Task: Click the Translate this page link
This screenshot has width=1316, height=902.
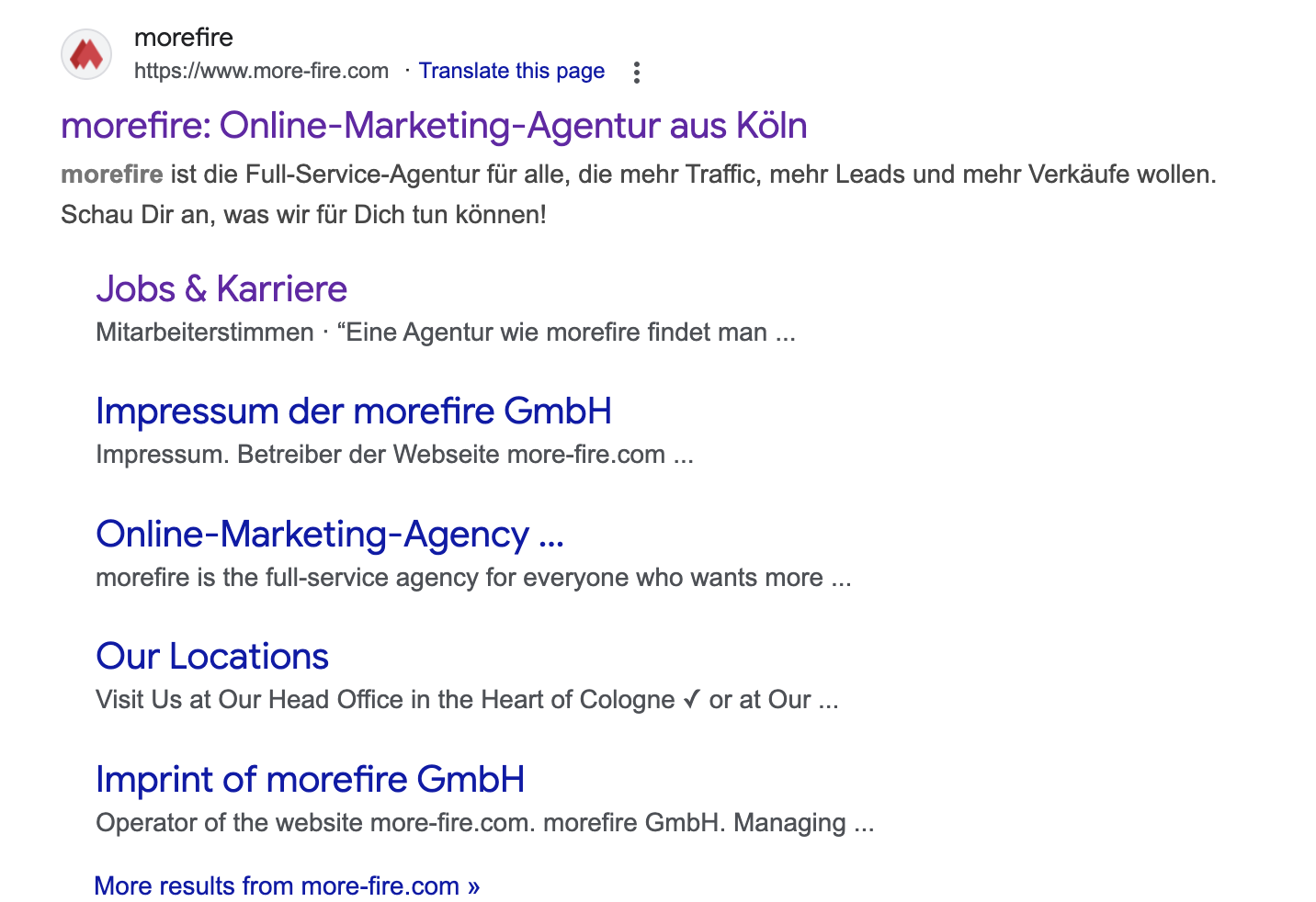Action: (x=511, y=71)
